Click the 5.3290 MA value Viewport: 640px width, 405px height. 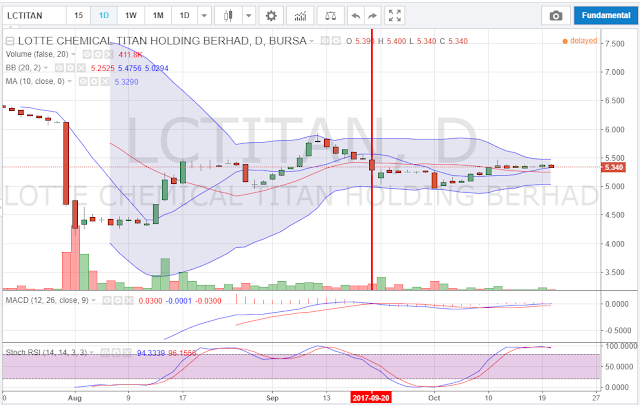click(x=126, y=82)
